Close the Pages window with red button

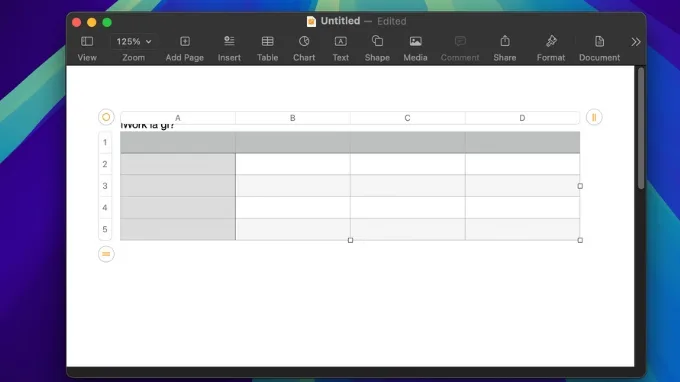click(x=77, y=22)
